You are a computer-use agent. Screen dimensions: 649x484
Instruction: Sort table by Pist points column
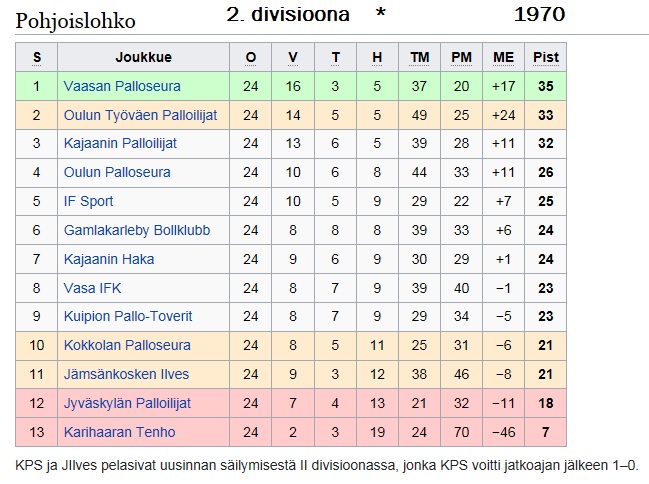(546, 58)
